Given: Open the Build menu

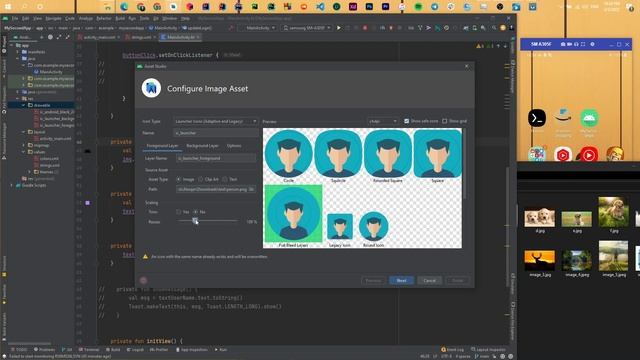Looking at the screenshot, I should pyautogui.click(x=120, y=18).
